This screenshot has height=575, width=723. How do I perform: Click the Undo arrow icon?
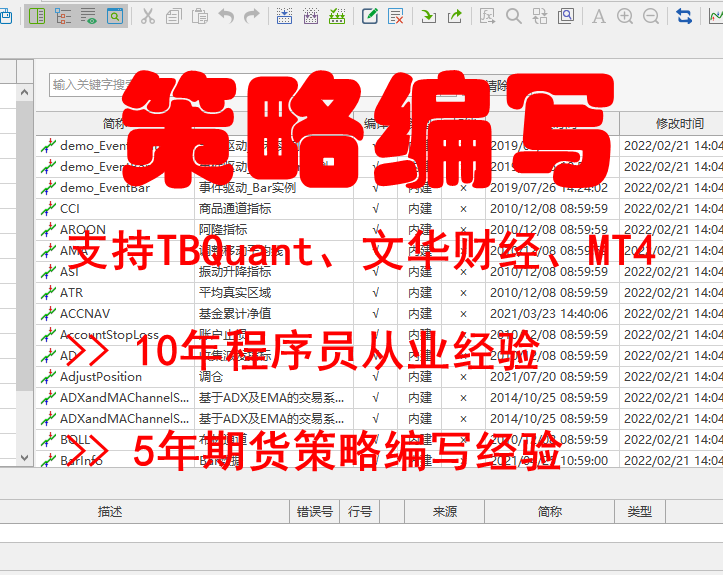pos(226,16)
